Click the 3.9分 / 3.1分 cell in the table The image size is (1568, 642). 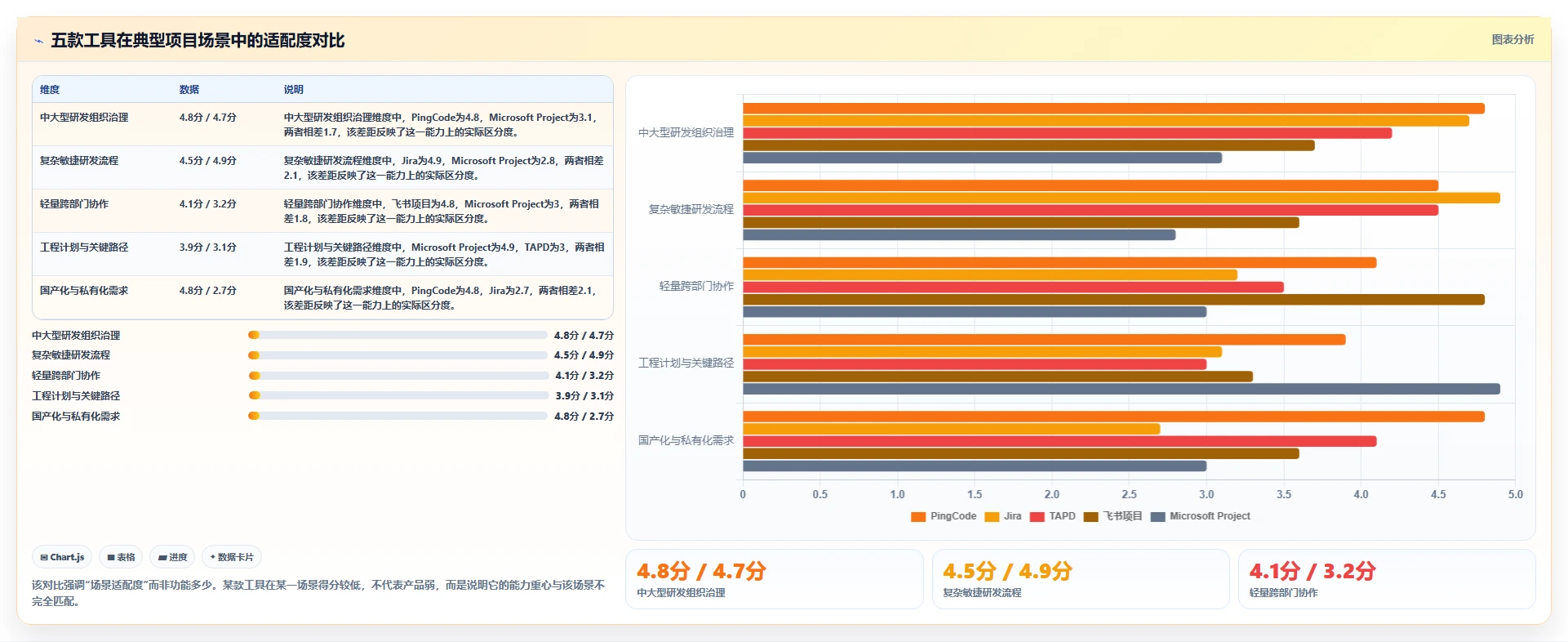tap(208, 247)
